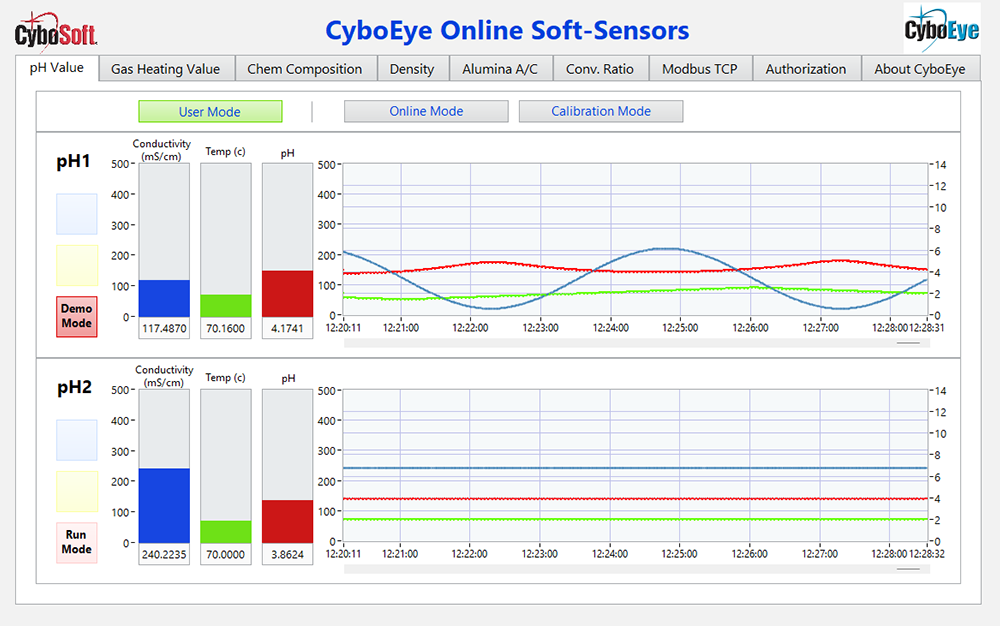Click the 12:24:00 time label on pH1 chart
Image resolution: width=1000 pixels, height=626 pixels.
(610, 328)
